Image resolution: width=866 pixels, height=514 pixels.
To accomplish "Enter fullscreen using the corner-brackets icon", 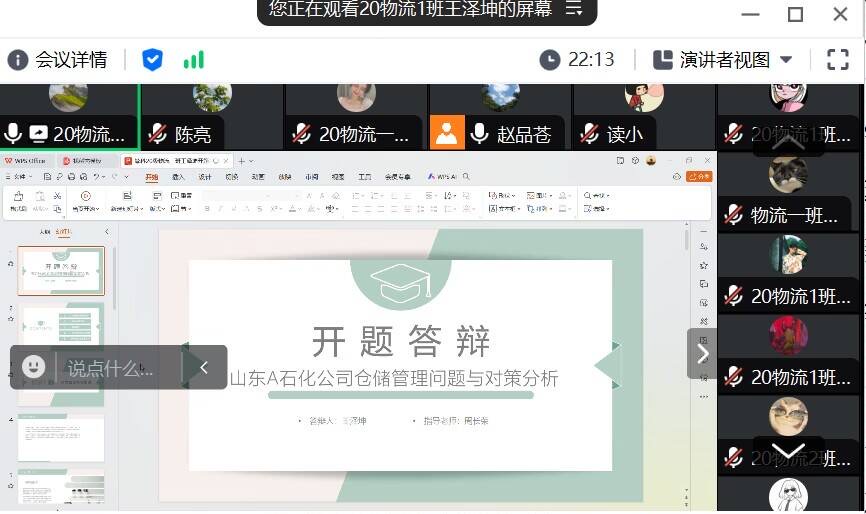I will click(x=838, y=60).
